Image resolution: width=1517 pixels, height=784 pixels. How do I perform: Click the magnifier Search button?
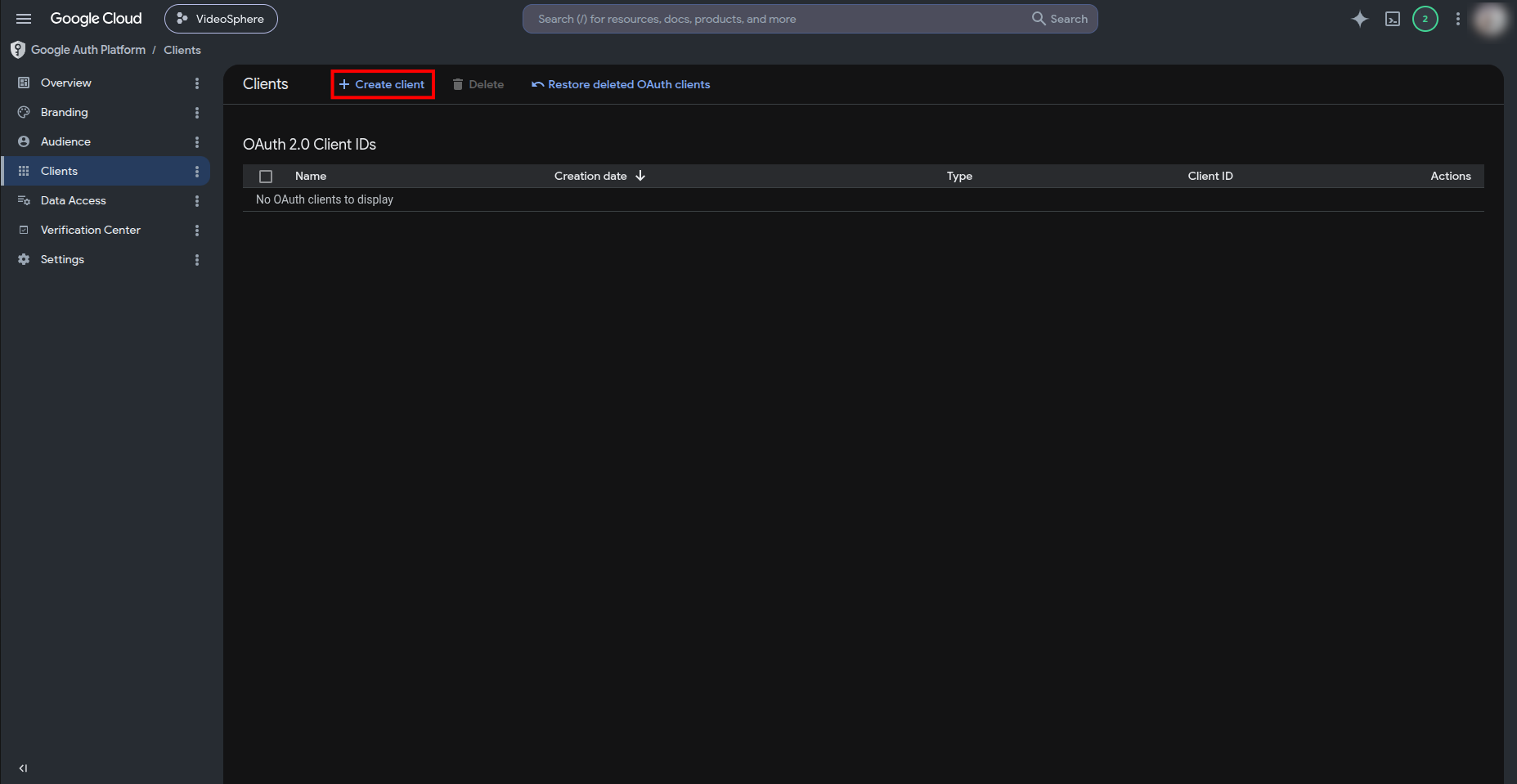[1060, 19]
